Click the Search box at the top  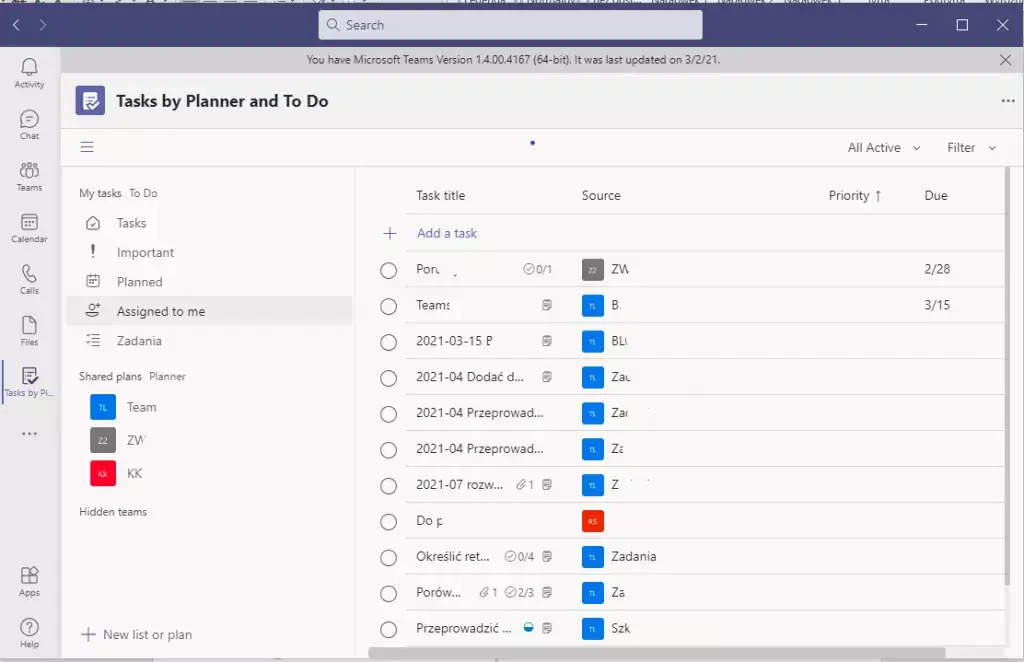[510, 25]
